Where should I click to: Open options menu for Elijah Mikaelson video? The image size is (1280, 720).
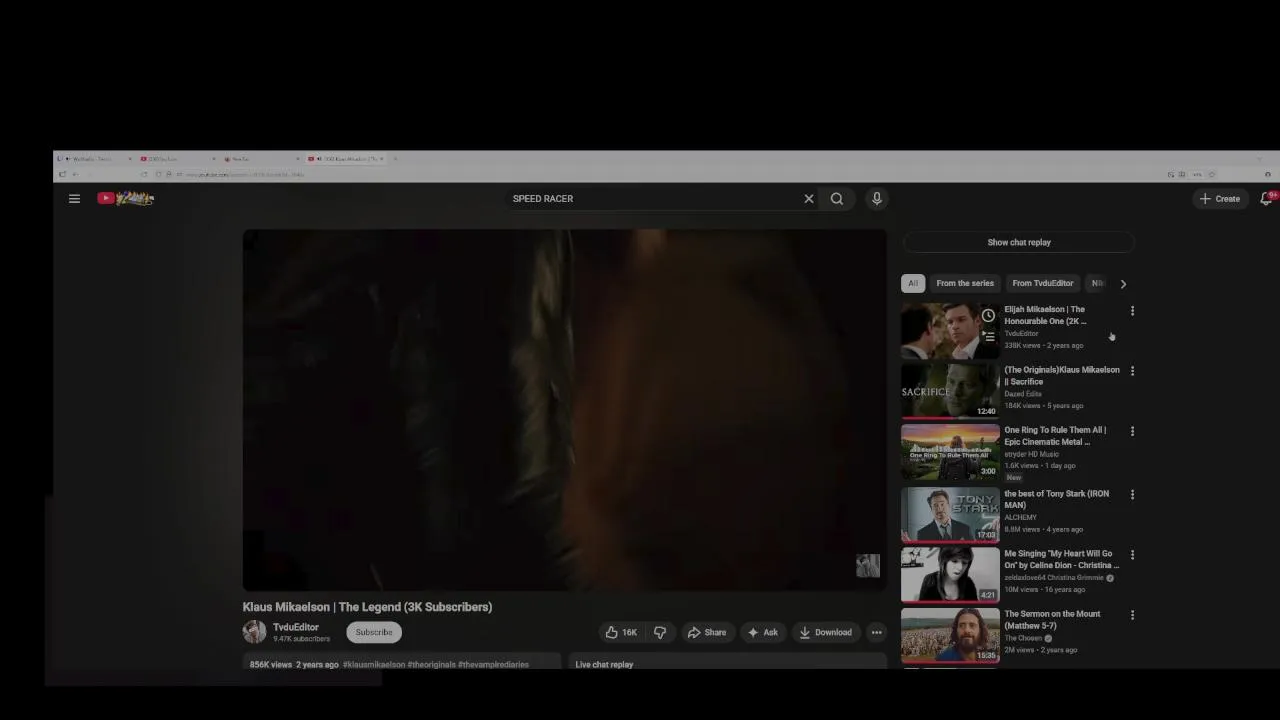(1132, 311)
